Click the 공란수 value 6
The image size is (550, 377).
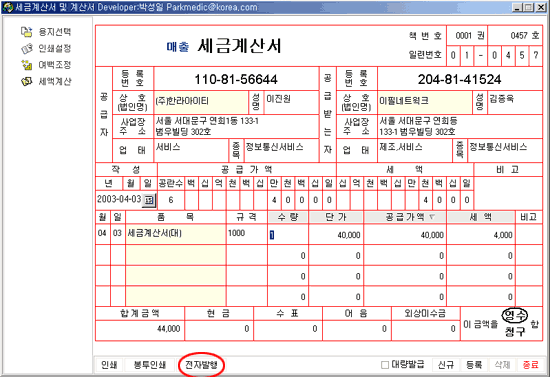pyautogui.click(x=171, y=200)
